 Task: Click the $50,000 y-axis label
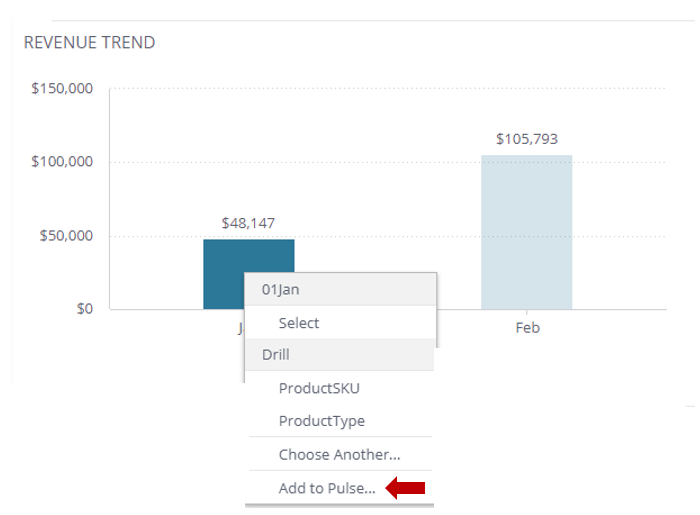point(66,236)
